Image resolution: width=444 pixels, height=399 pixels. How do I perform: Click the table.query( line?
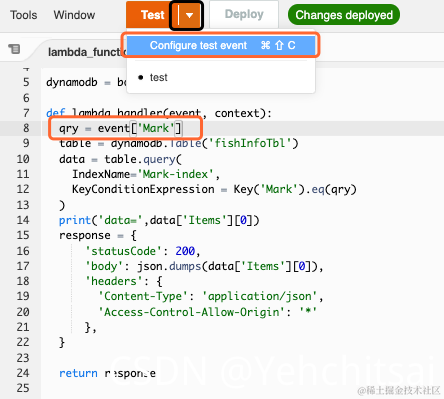(120, 159)
